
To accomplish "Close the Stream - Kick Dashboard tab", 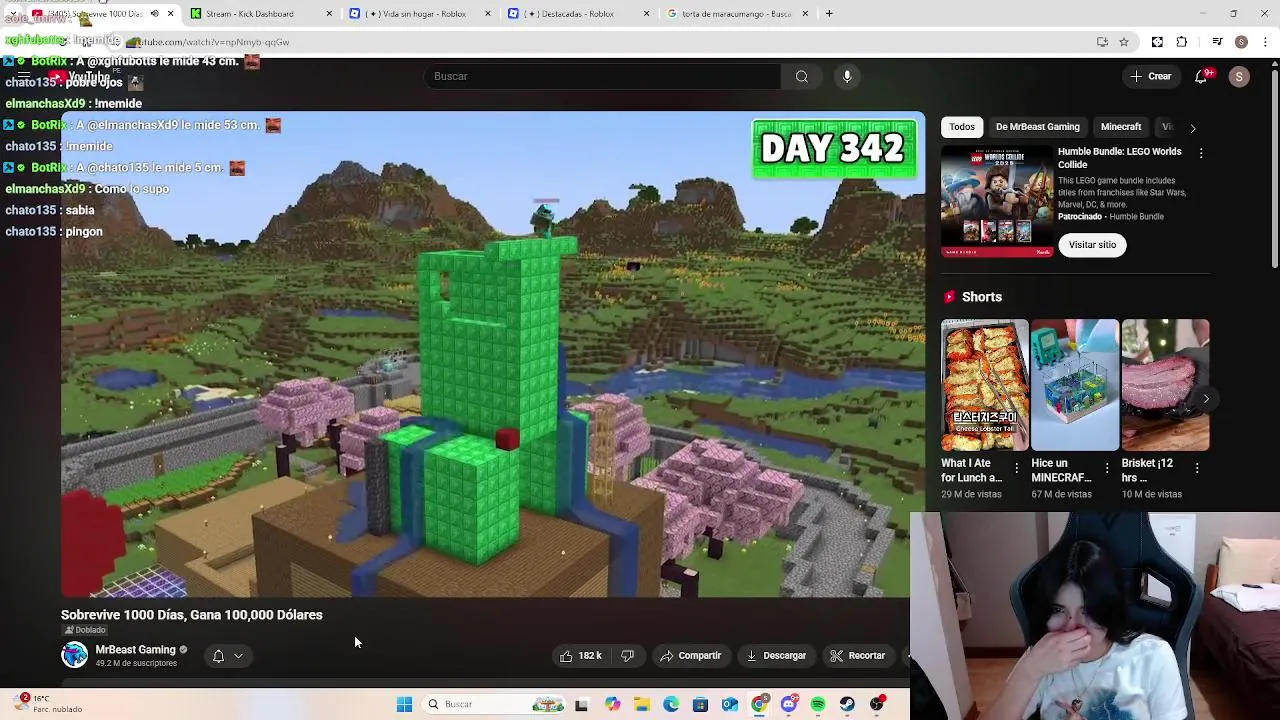I will pyautogui.click(x=329, y=14).
